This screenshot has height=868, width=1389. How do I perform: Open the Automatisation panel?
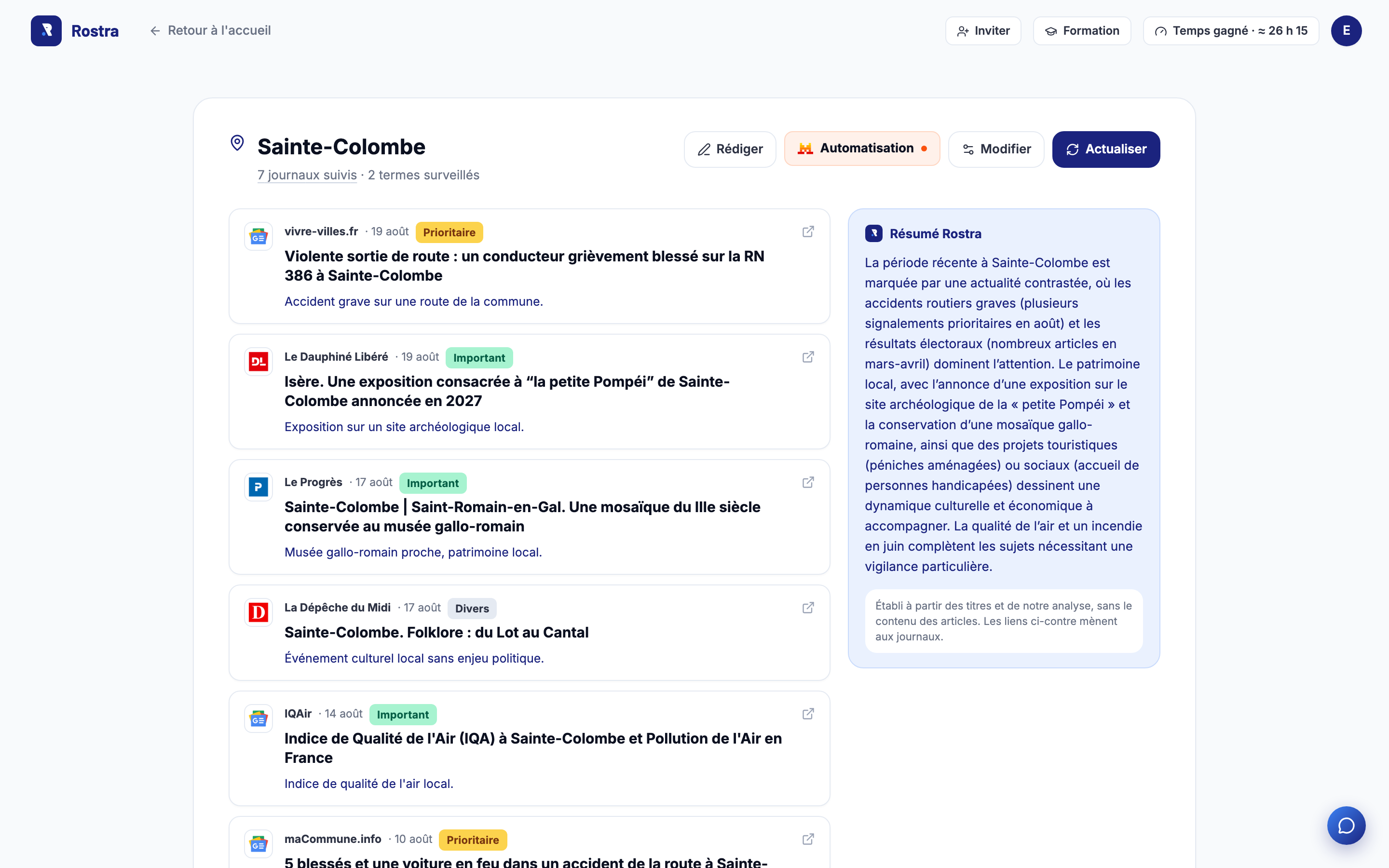click(861, 149)
